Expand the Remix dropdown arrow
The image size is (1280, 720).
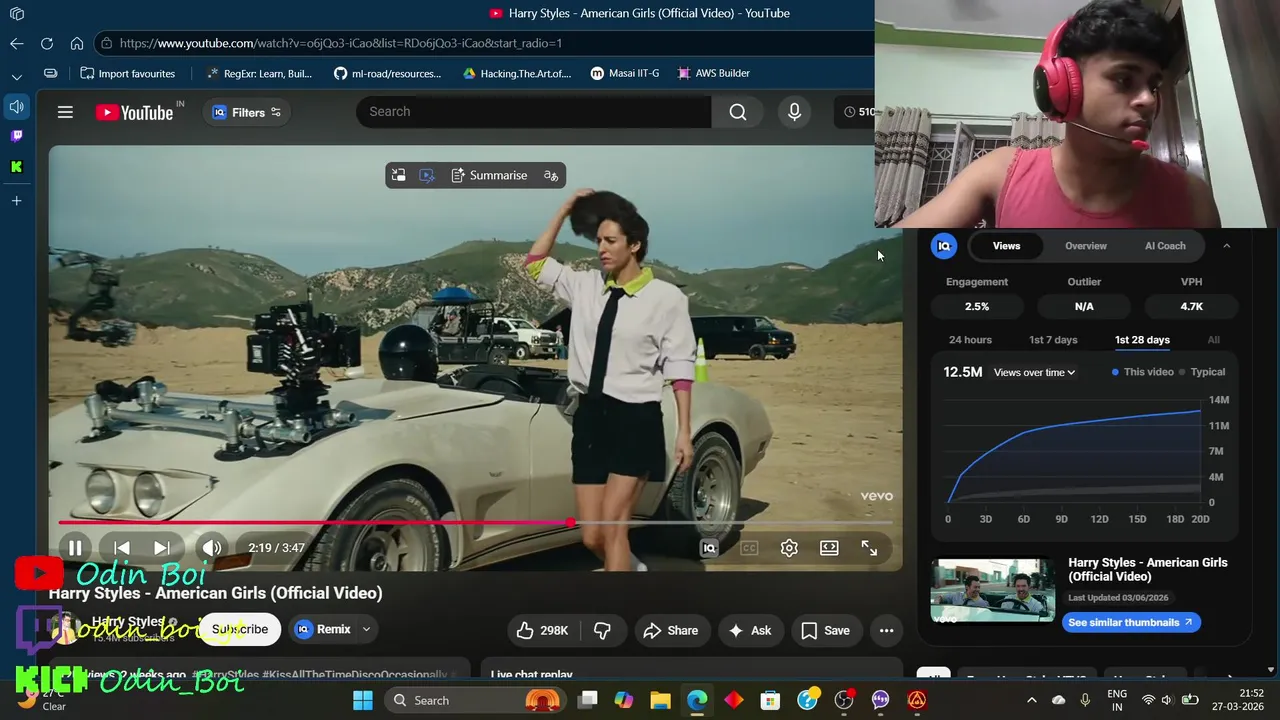[366, 630]
